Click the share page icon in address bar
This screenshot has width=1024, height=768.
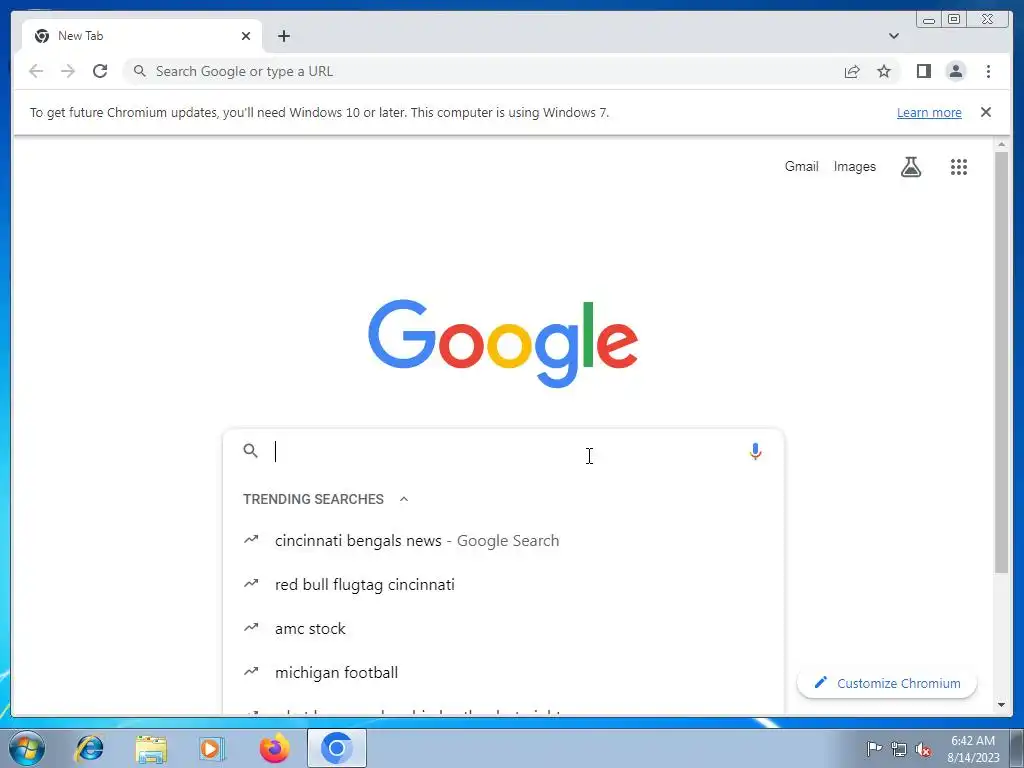tap(852, 71)
